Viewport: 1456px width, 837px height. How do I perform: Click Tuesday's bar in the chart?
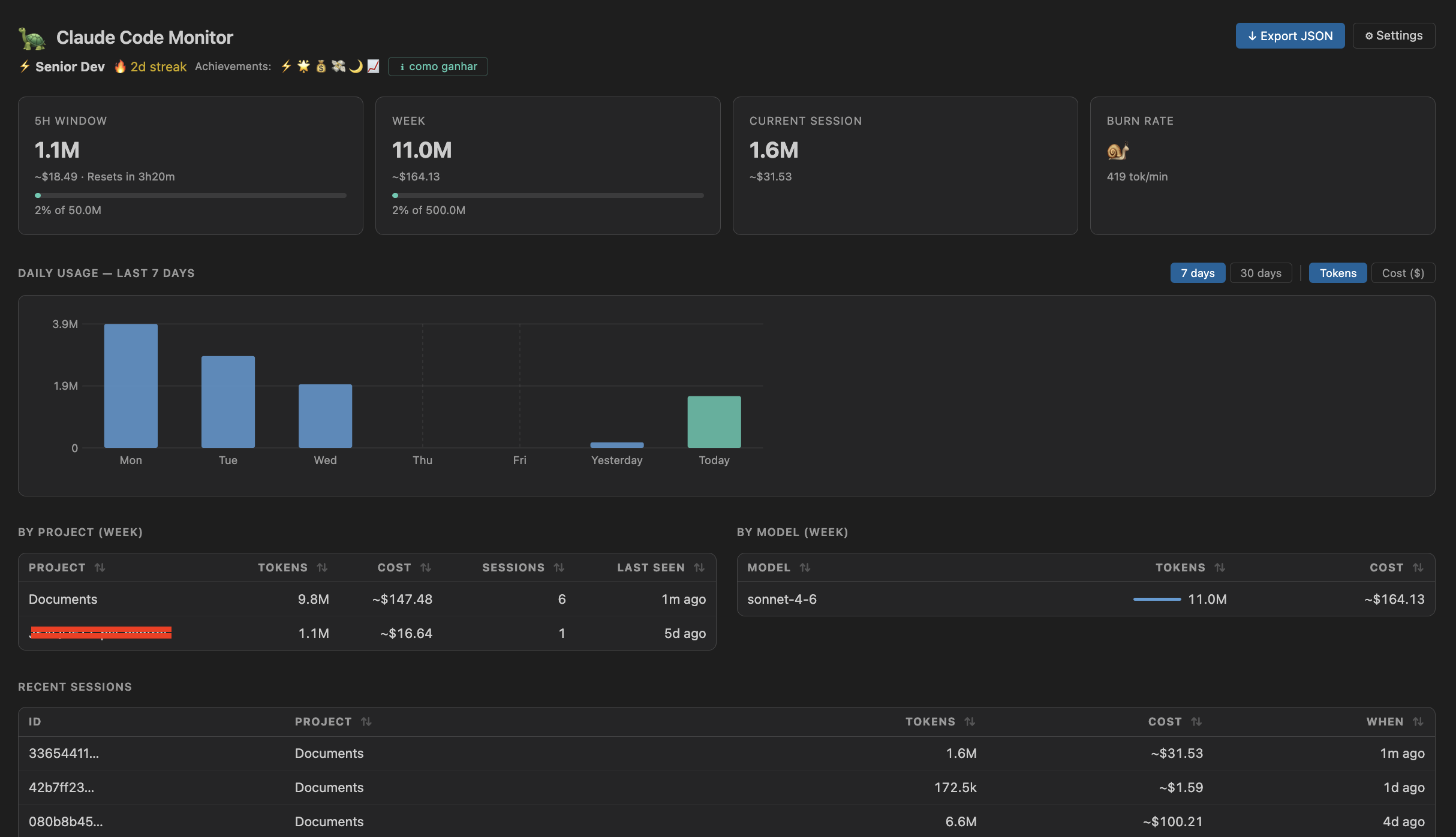[x=228, y=402]
